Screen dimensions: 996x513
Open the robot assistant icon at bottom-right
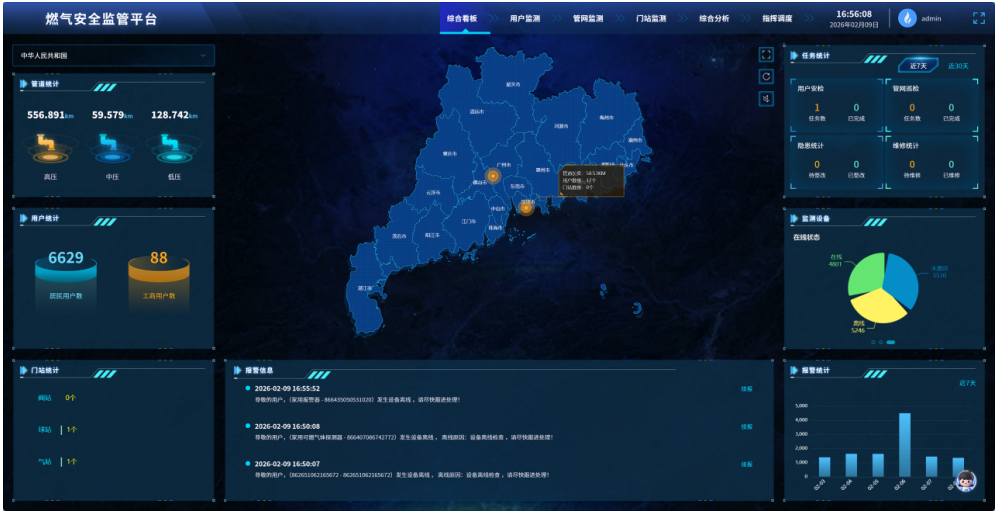point(965,481)
